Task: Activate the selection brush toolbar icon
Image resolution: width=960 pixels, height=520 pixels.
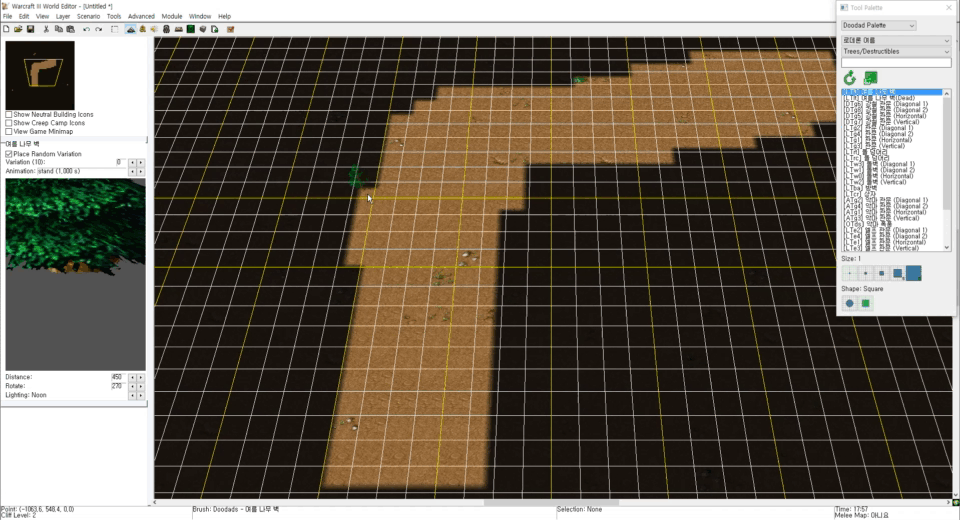Action: coord(114,29)
